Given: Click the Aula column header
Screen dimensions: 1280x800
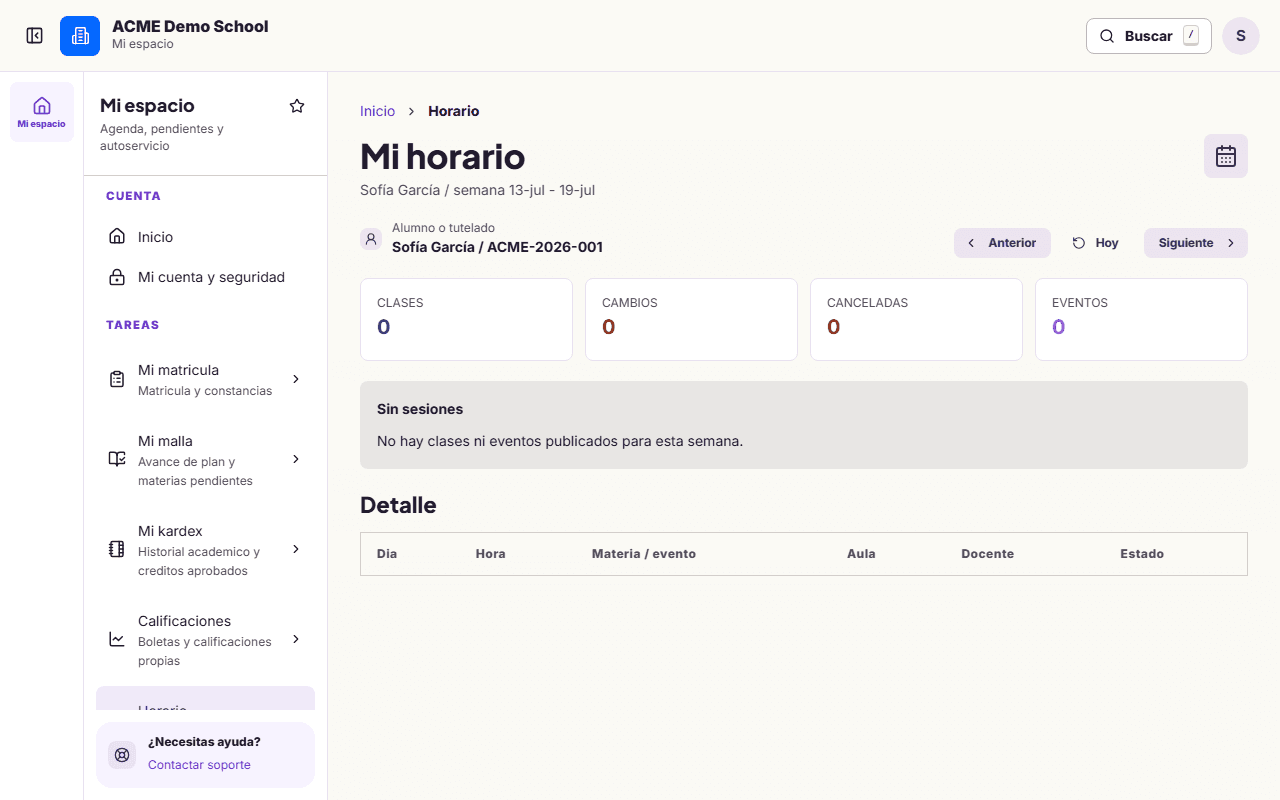Looking at the screenshot, I should pos(861,554).
